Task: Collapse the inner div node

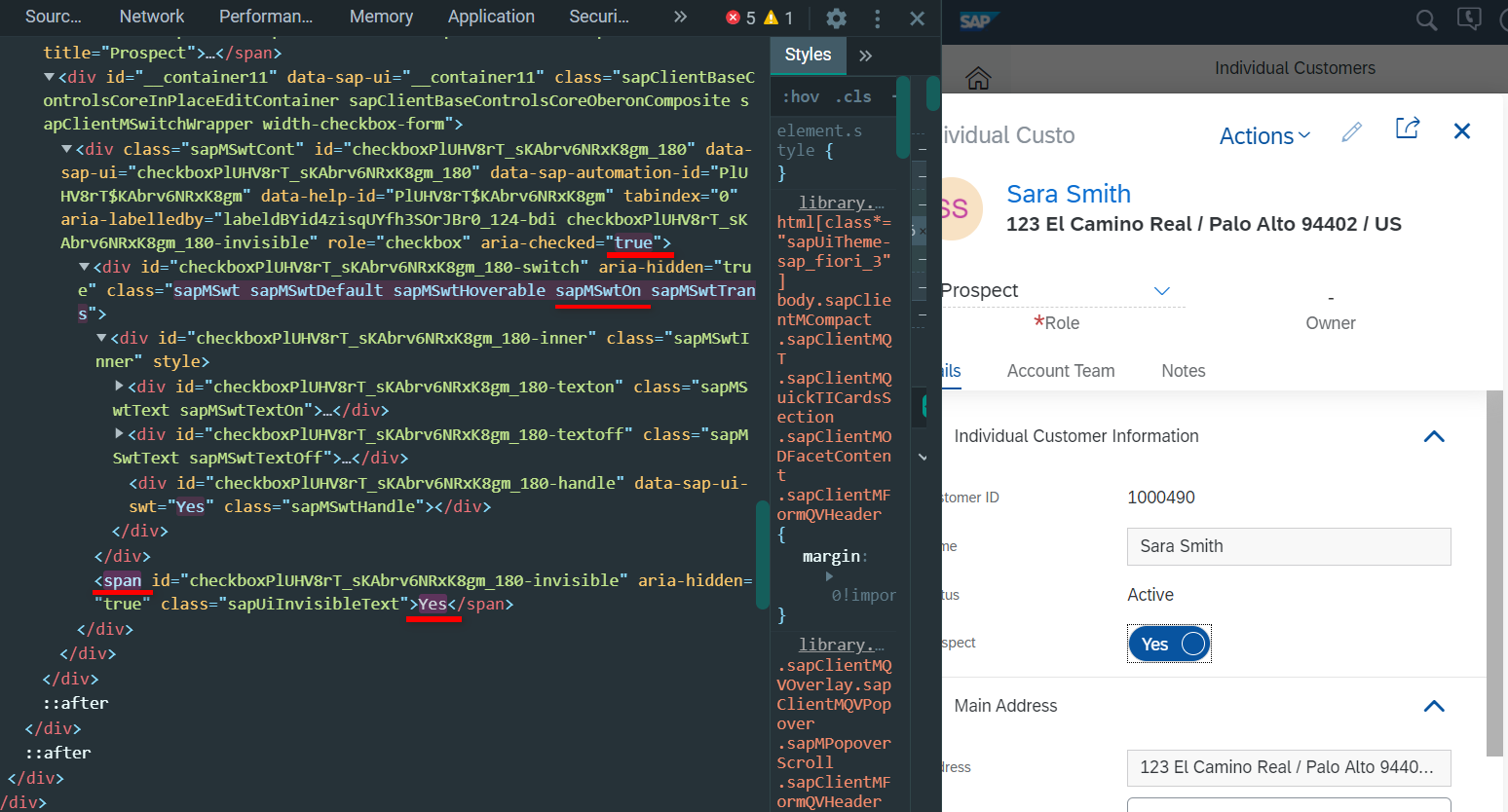Action: tap(101, 338)
